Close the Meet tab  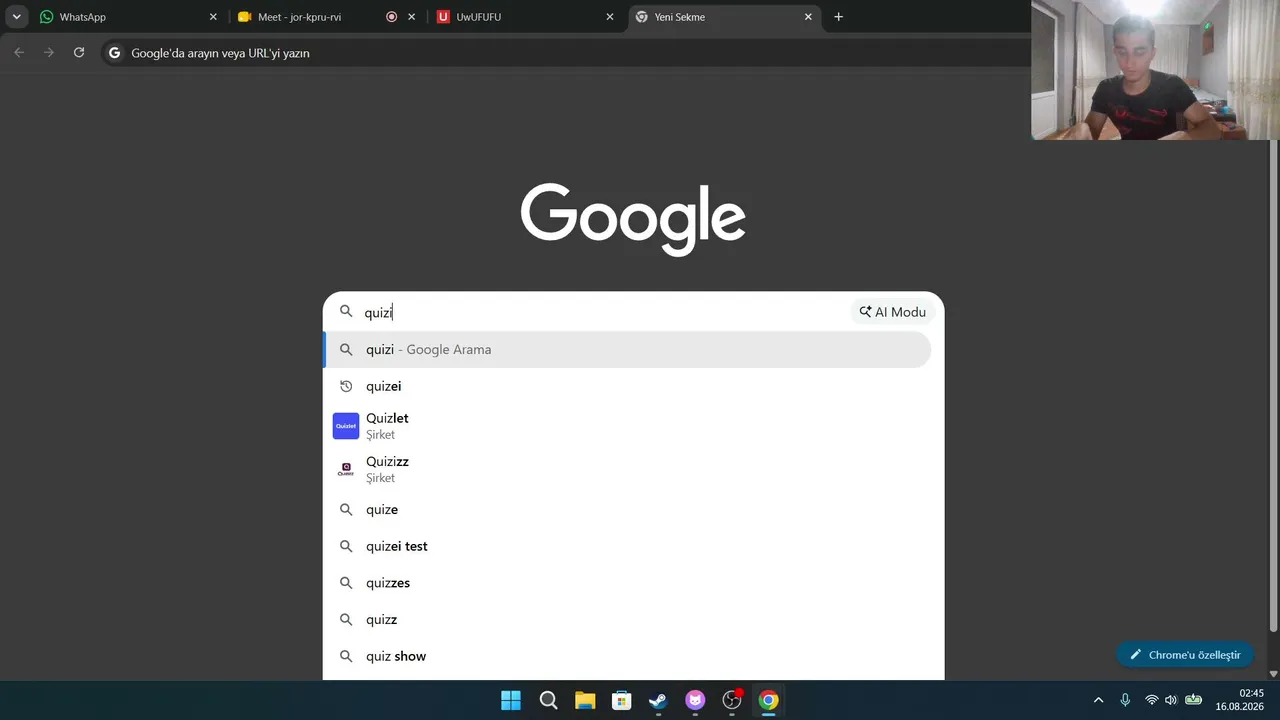411,17
